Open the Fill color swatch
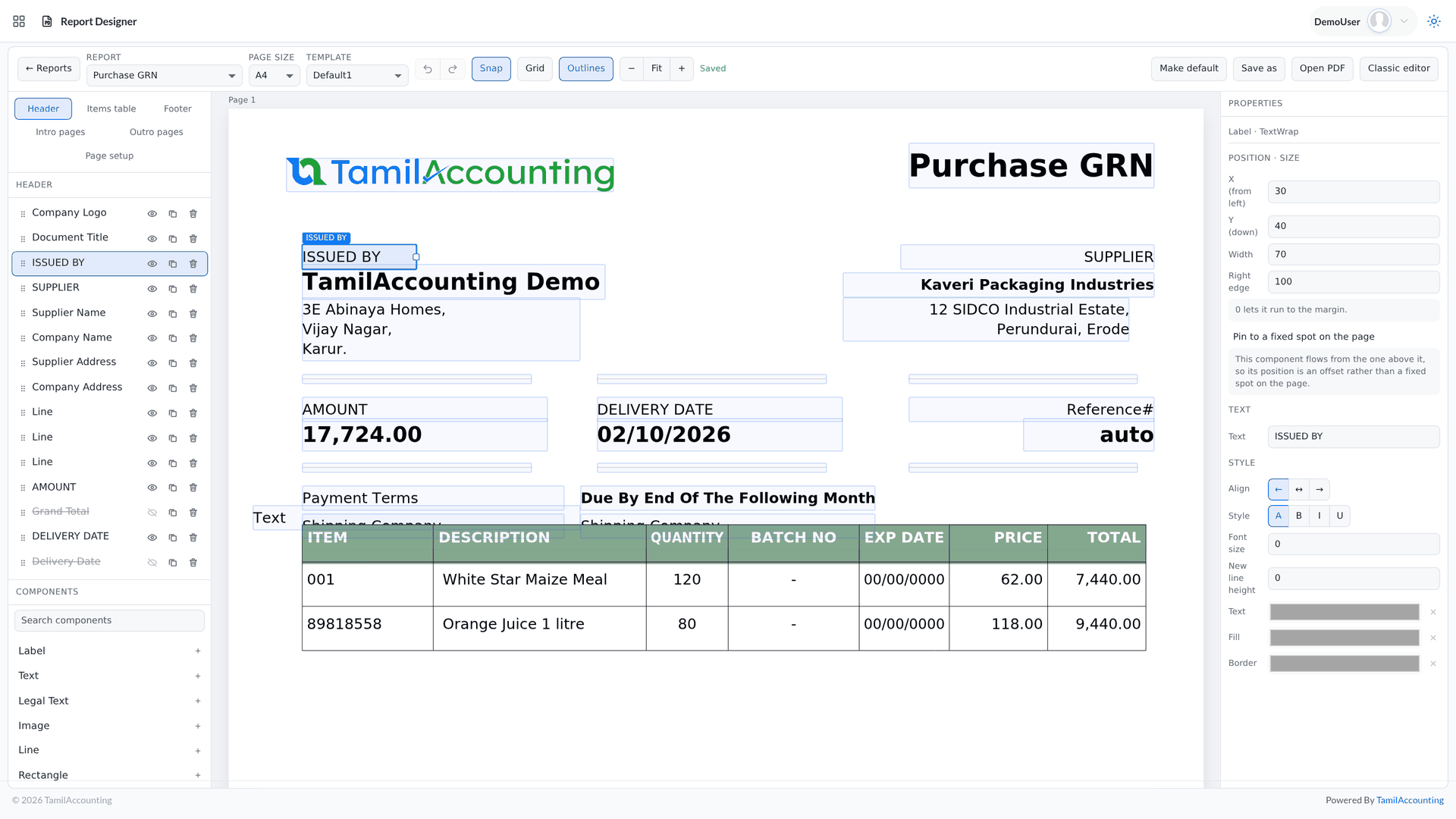This screenshot has height=819, width=1456. [x=1345, y=638]
